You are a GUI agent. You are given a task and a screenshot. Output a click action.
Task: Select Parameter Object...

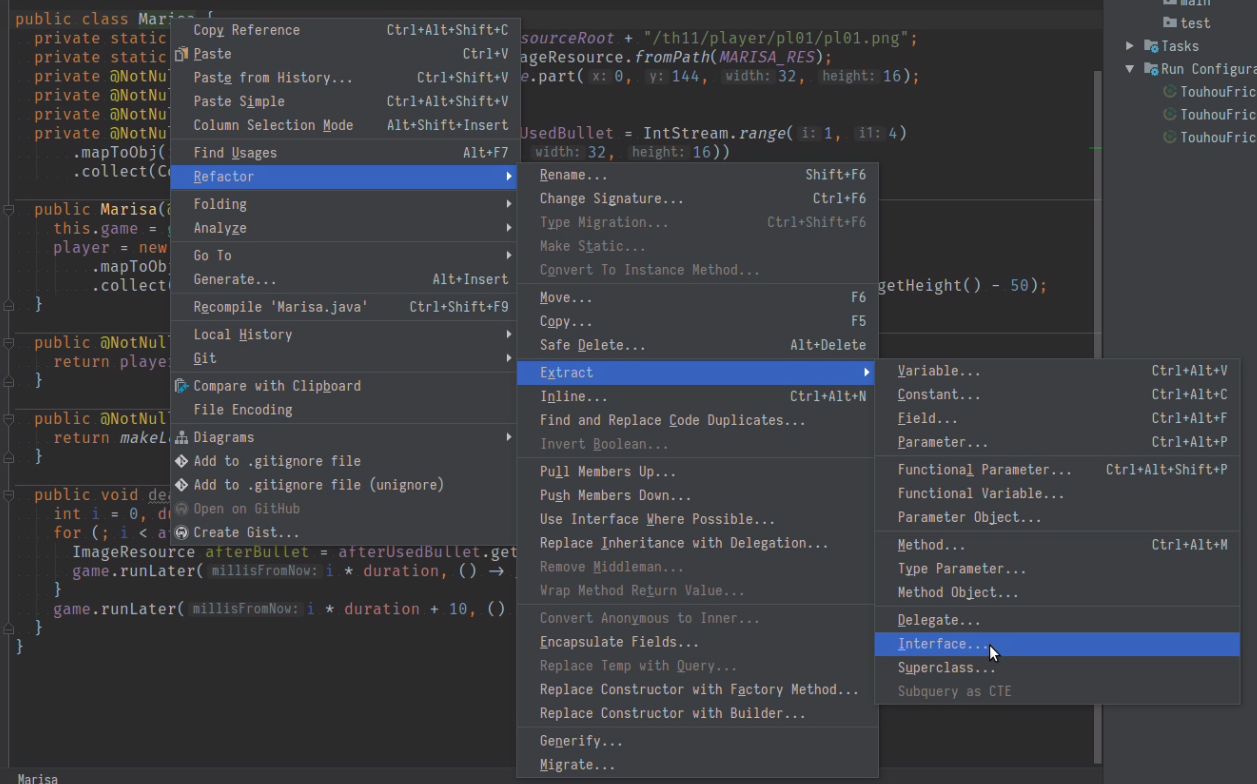[1057, 518]
